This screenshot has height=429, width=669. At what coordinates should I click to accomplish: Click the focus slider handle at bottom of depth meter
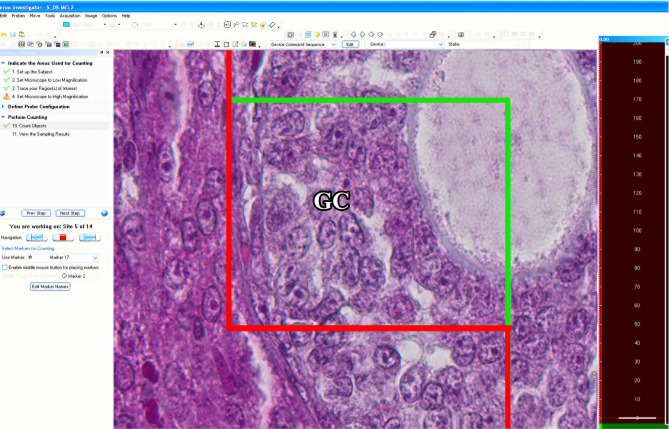(x=637, y=418)
